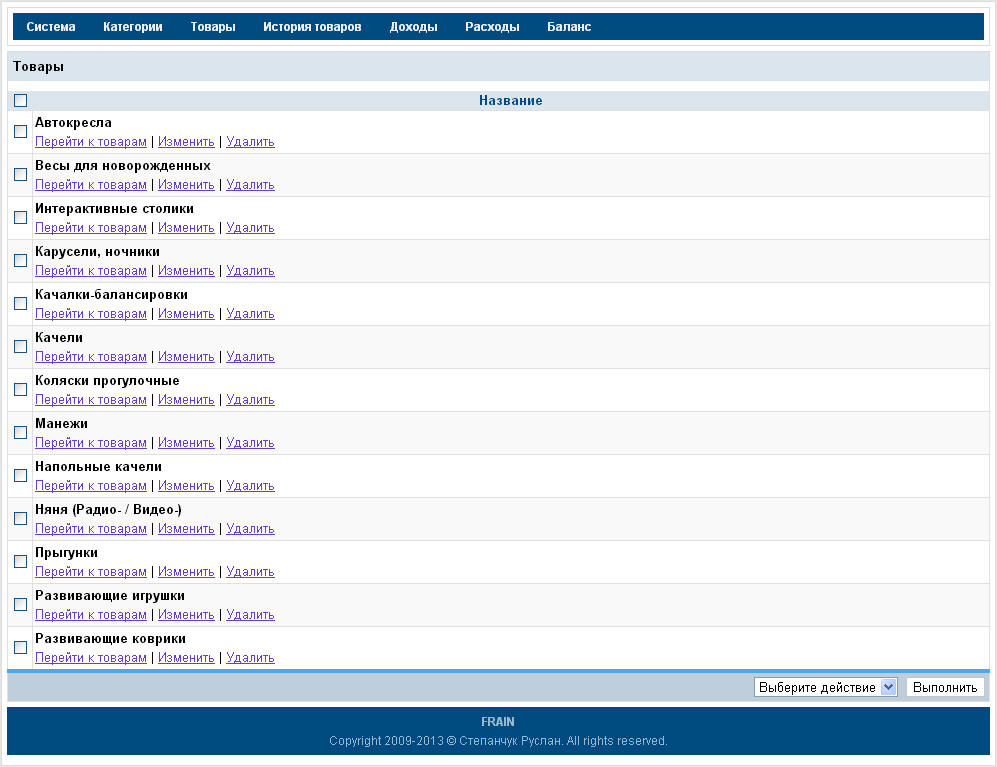Click Изменить for Качалки-балансировки
The width and height of the screenshot is (997, 767).
point(186,314)
